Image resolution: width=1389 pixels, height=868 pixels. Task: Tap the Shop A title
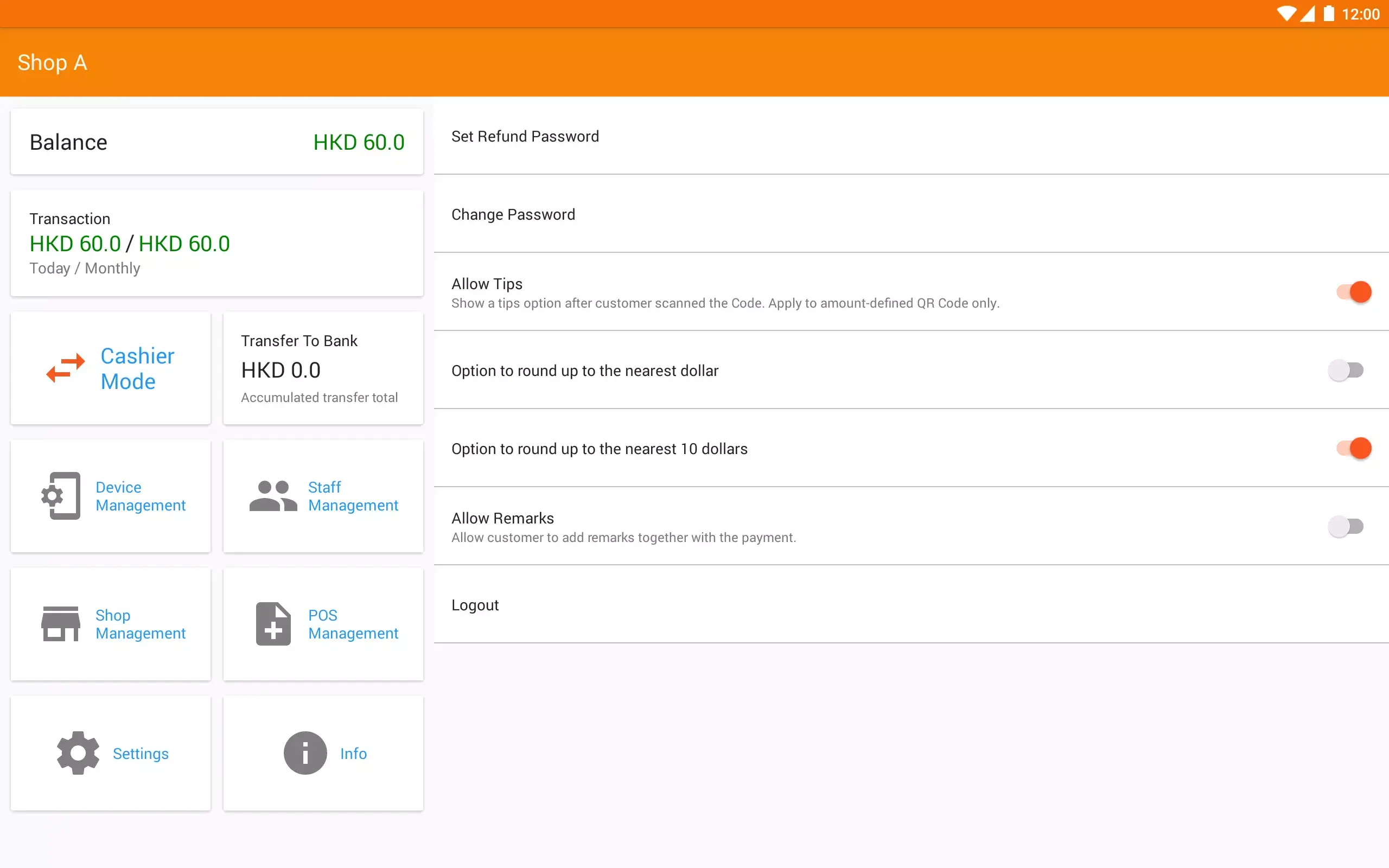click(x=52, y=62)
